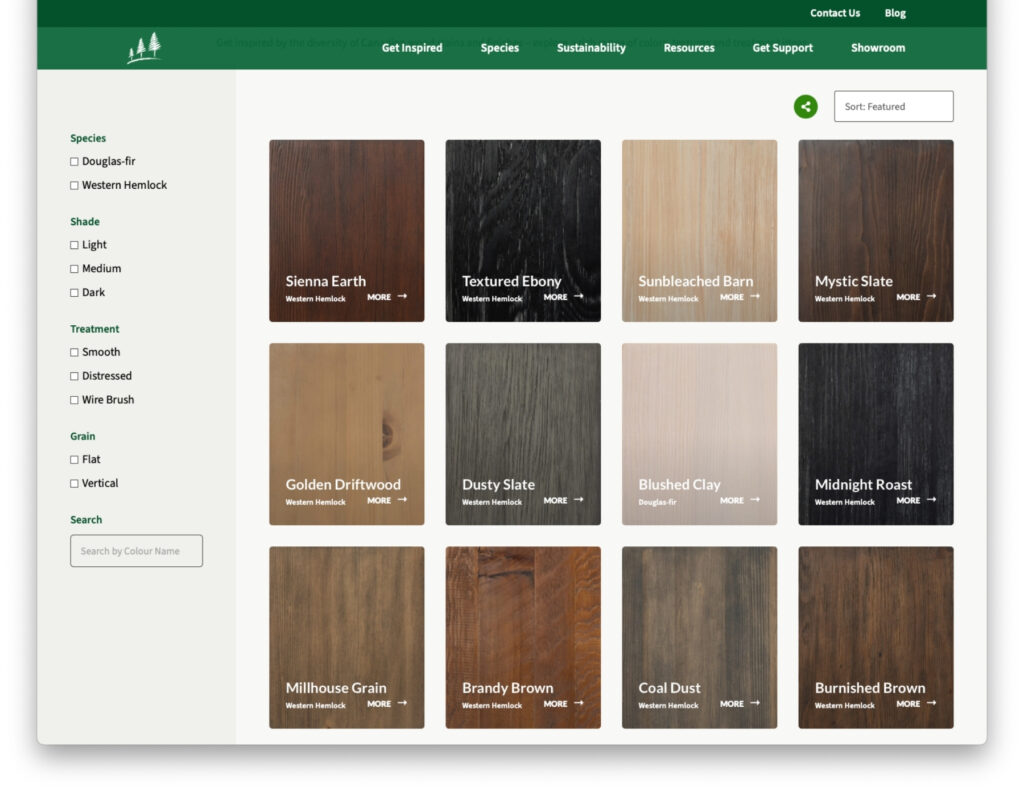Enable the Douglas-fir species checkbox
Screen dimensions: 1024x796
click(74, 162)
